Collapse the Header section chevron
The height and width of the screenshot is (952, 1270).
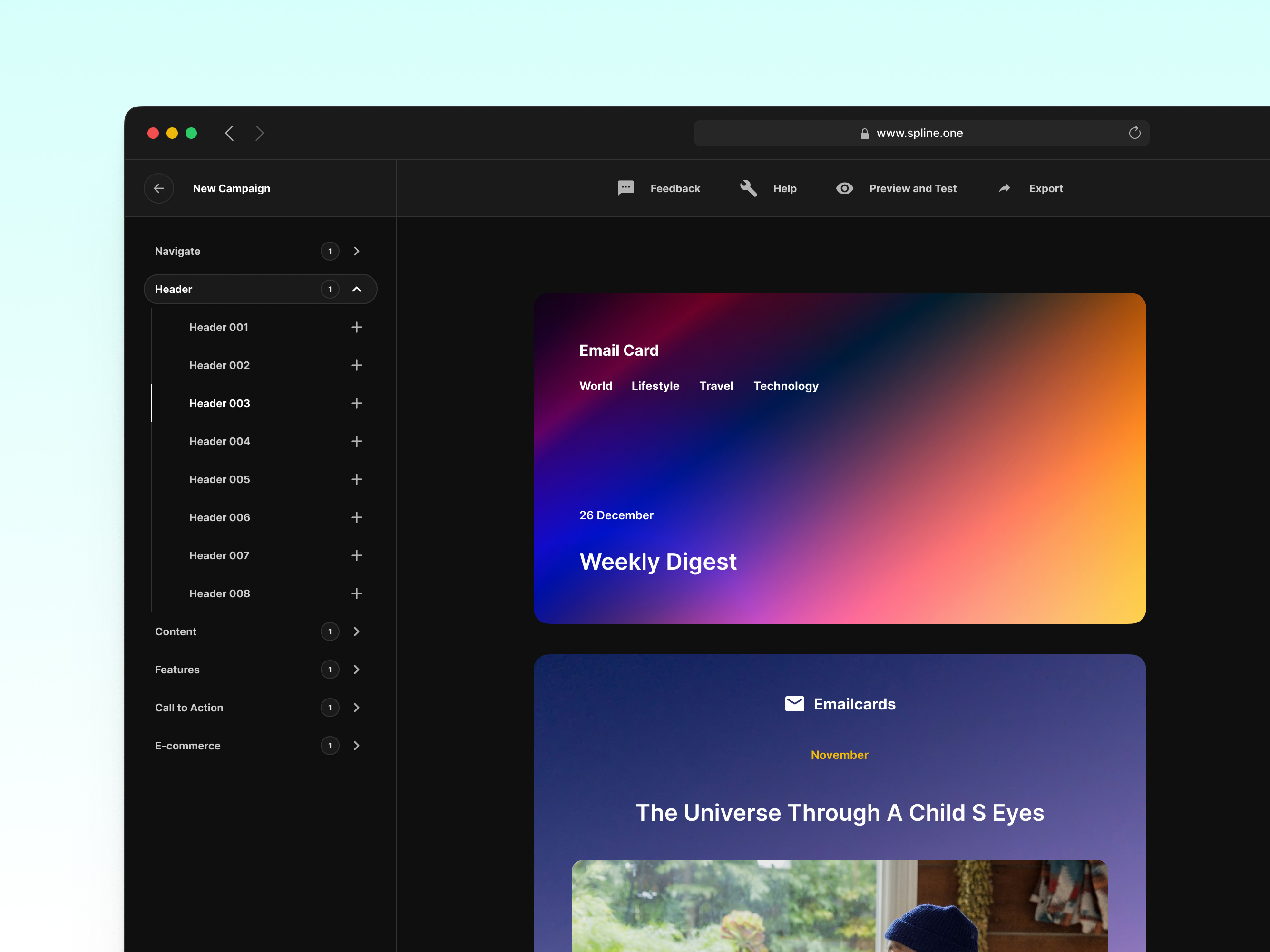point(357,289)
